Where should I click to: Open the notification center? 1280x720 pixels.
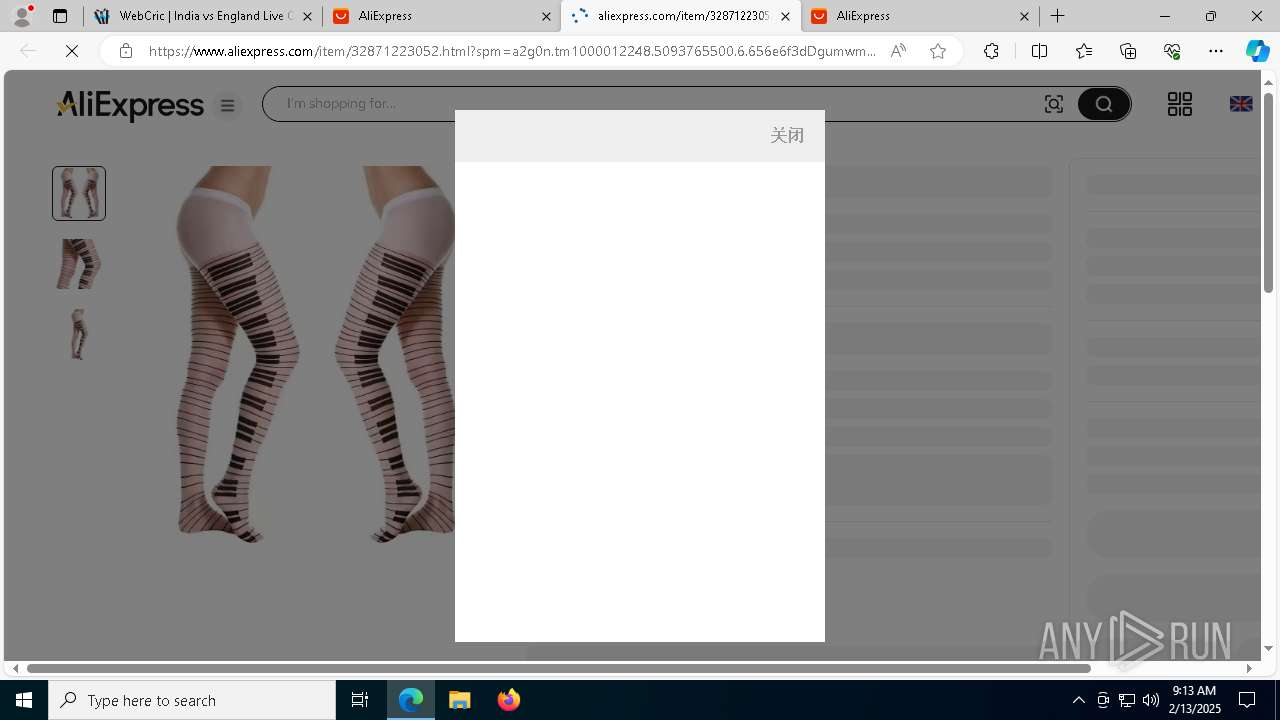[1248, 700]
